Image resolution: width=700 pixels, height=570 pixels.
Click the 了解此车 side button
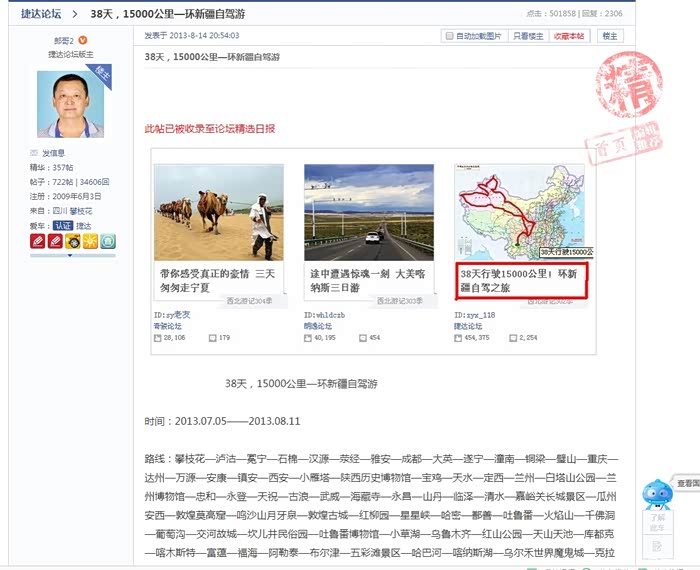click(x=657, y=522)
